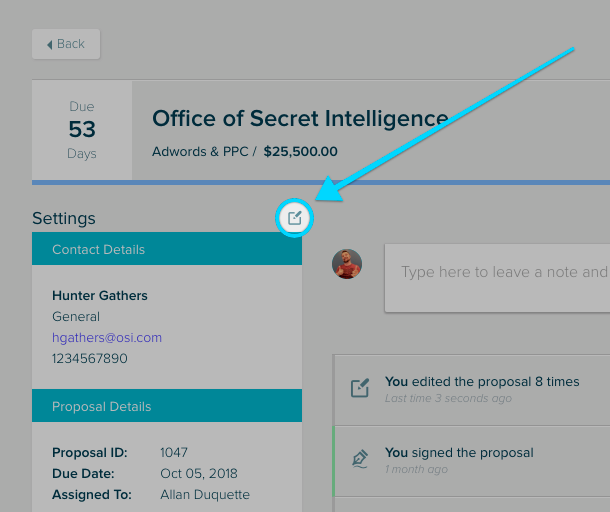
Task: Click the edited-proposal icon in activity feed
Action: coord(360,388)
